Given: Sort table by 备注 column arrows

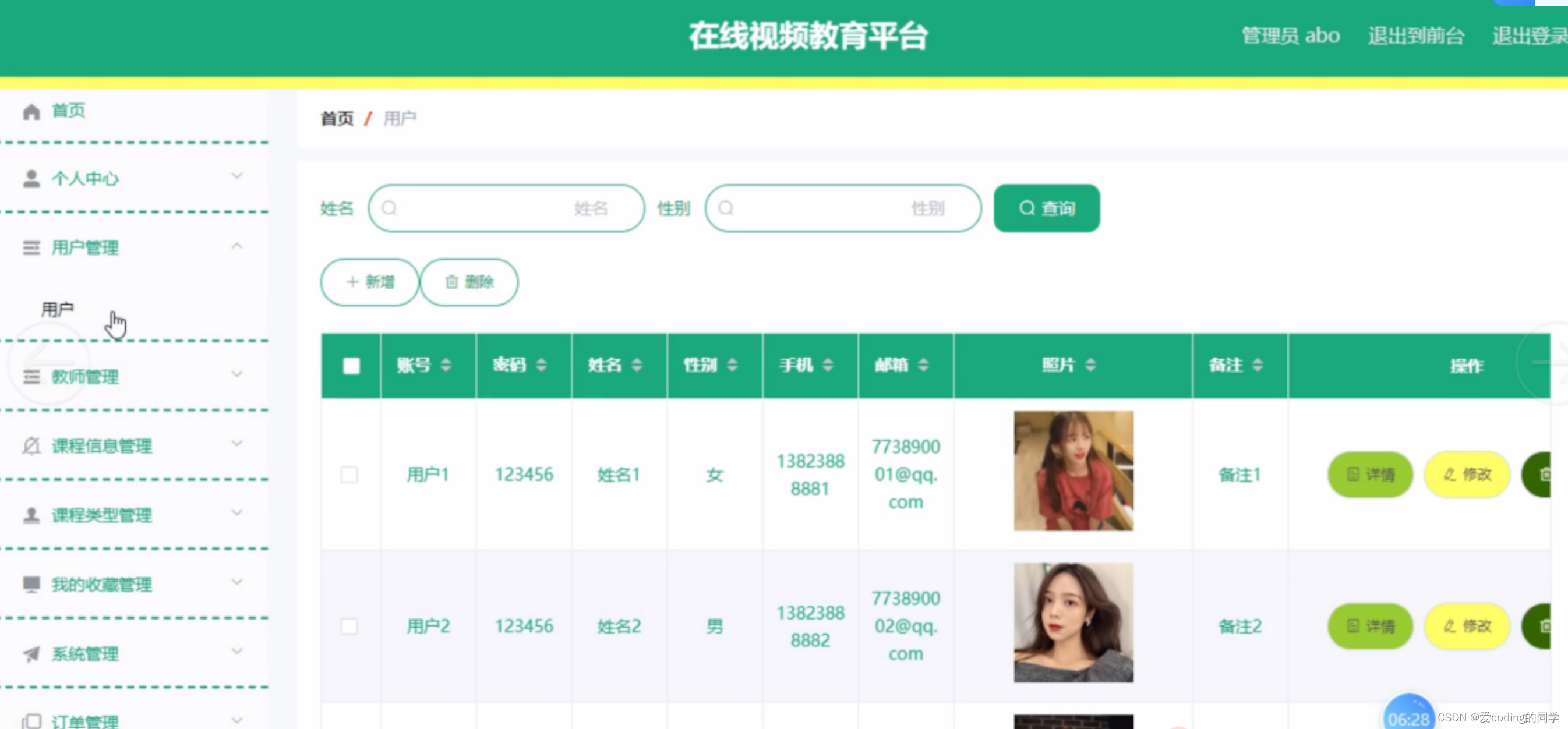Looking at the screenshot, I should [x=1258, y=364].
